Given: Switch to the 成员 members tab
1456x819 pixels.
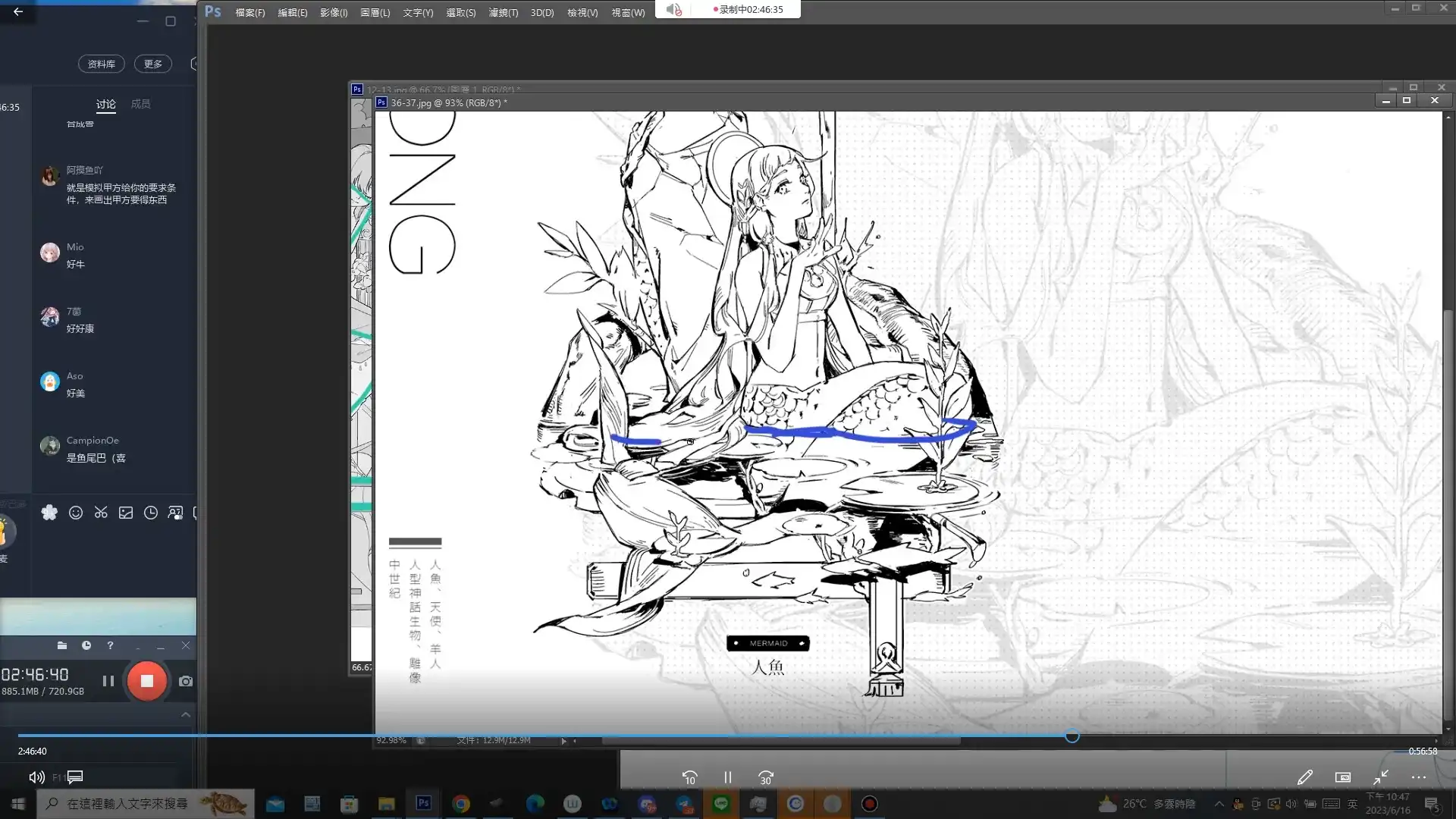Looking at the screenshot, I should (x=140, y=104).
